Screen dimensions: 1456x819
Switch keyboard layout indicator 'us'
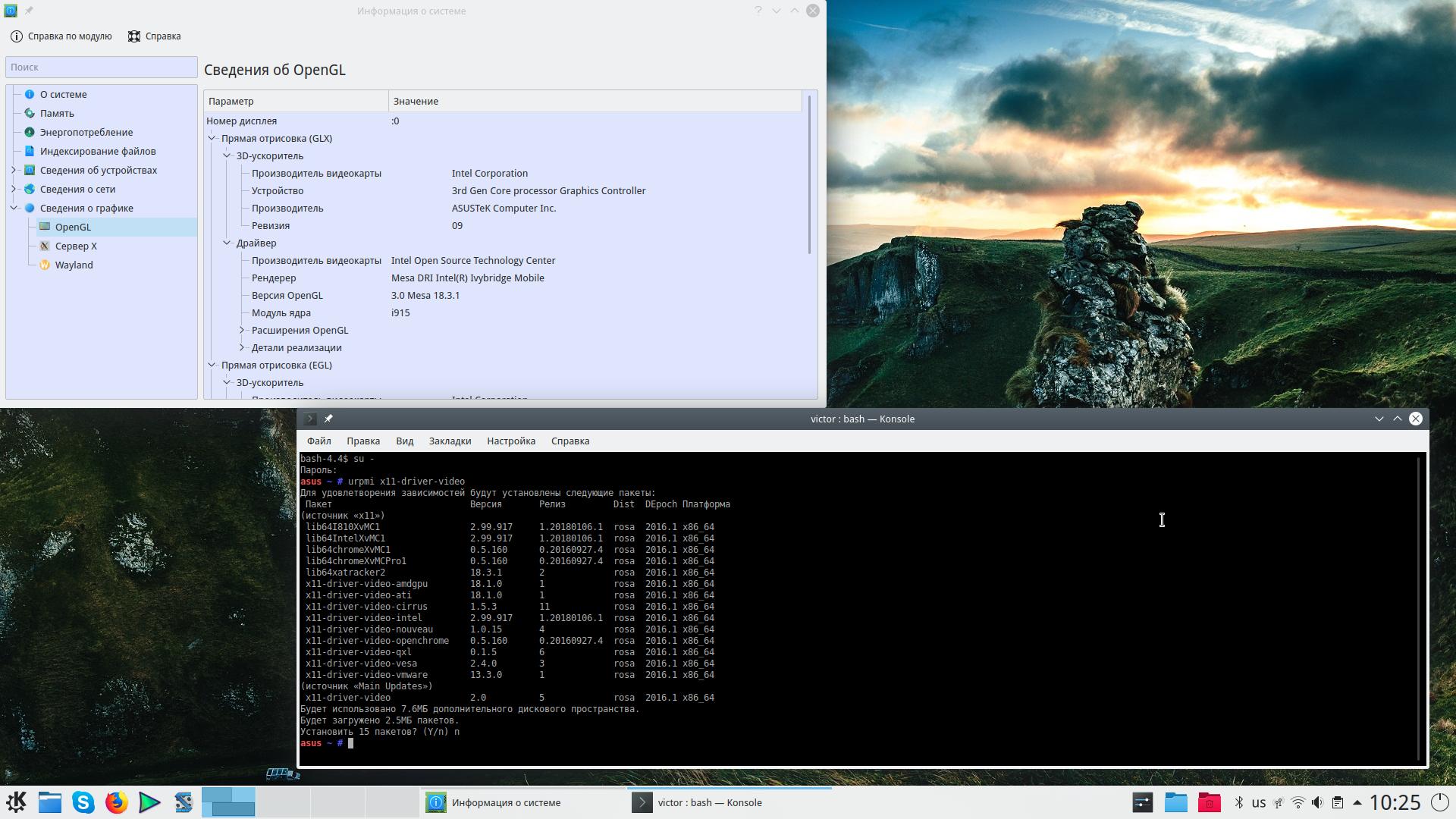[1259, 802]
